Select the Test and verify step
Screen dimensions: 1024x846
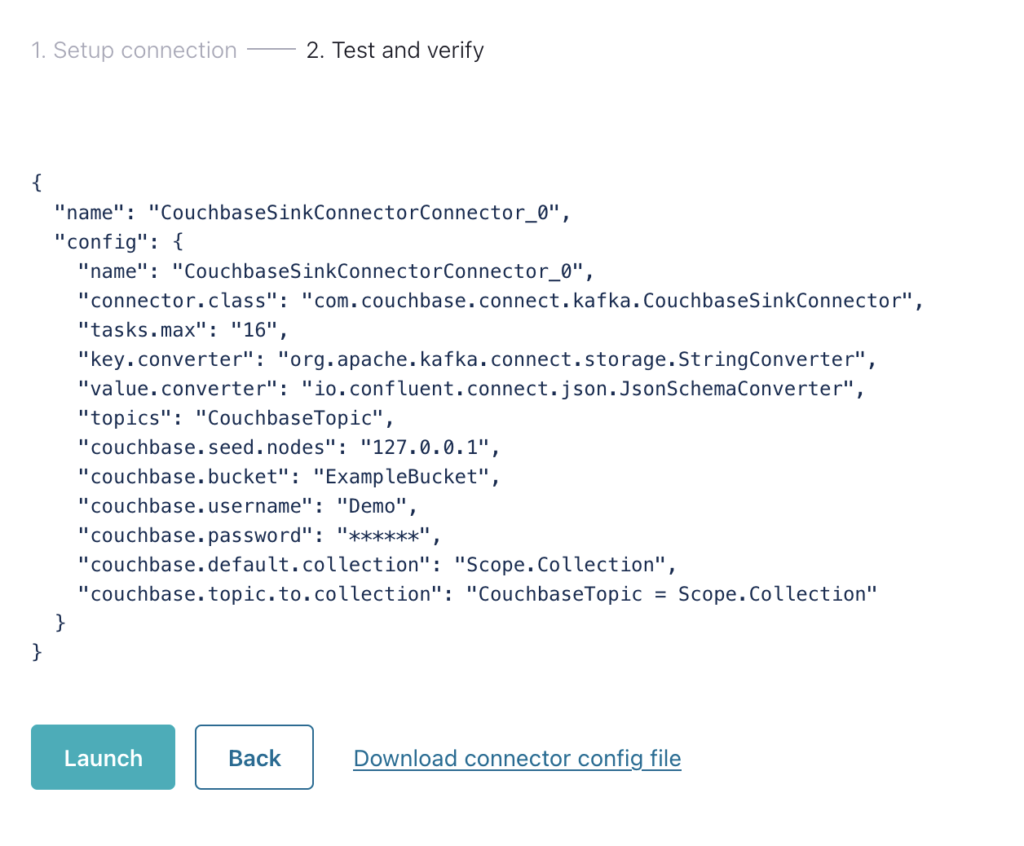click(x=395, y=50)
